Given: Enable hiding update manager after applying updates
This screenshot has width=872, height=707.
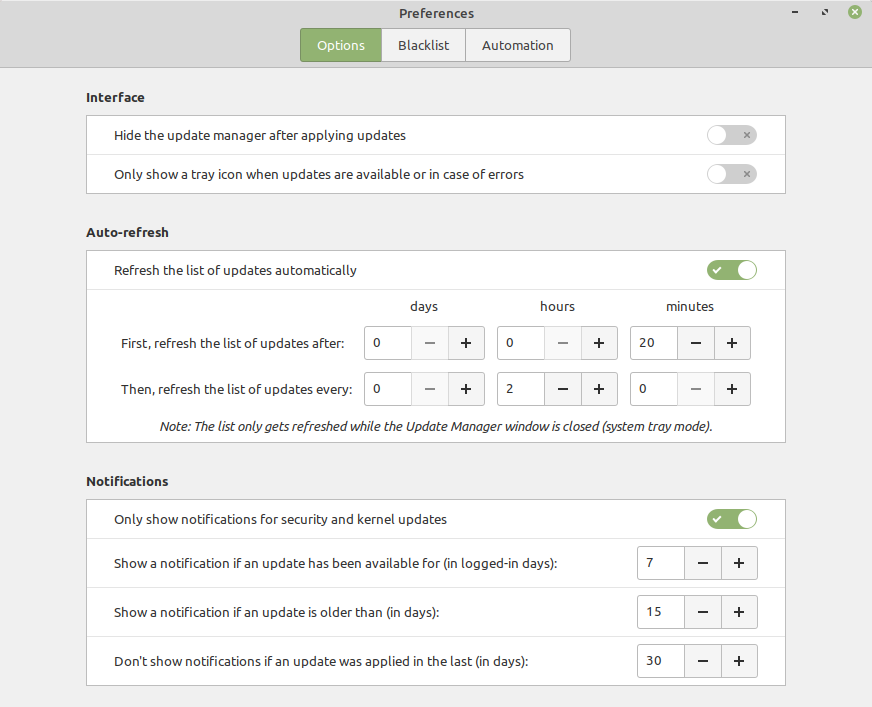Looking at the screenshot, I should coord(731,135).
